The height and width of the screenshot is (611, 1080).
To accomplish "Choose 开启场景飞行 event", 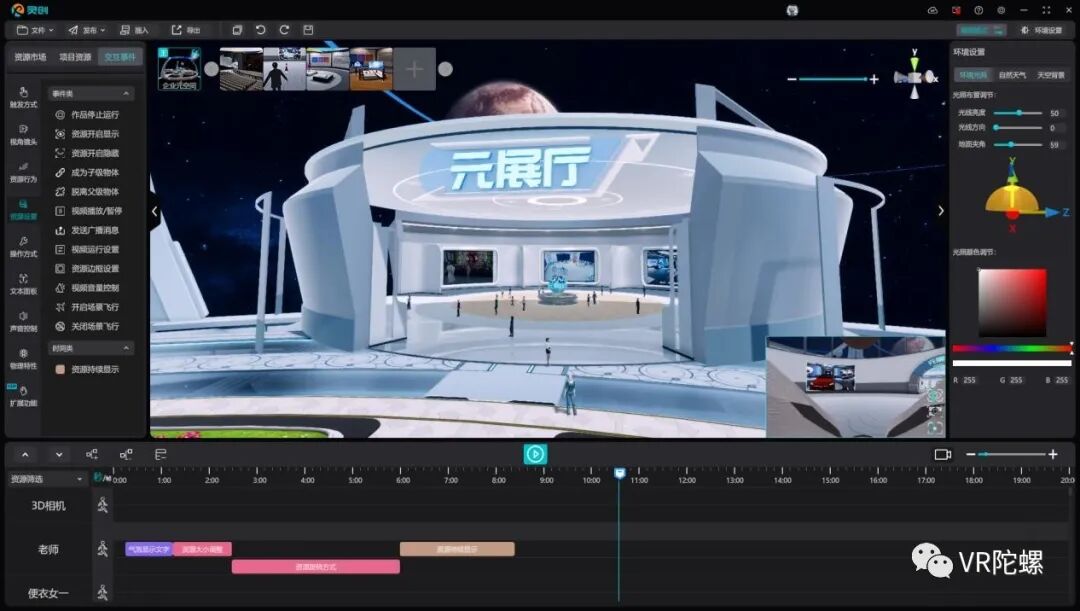I will tap(87, 307).
